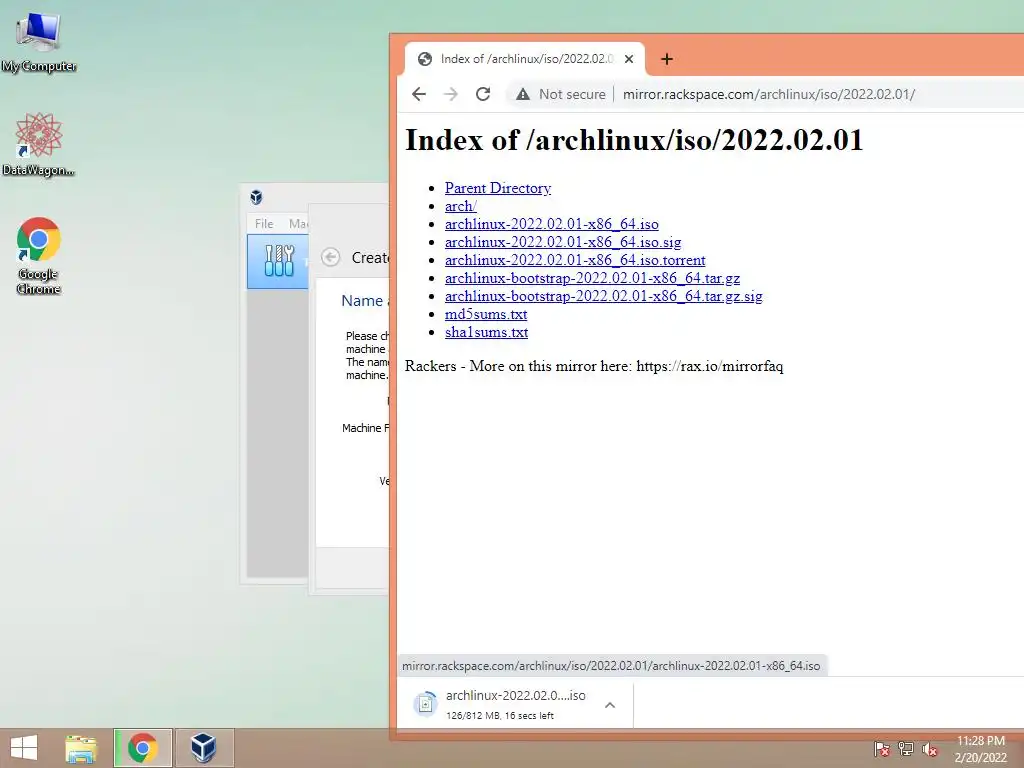Click the Index of /archlinux/iso/2022.02.01 heading
This screenshot has width=1024, height=768.
coord(634,140)
